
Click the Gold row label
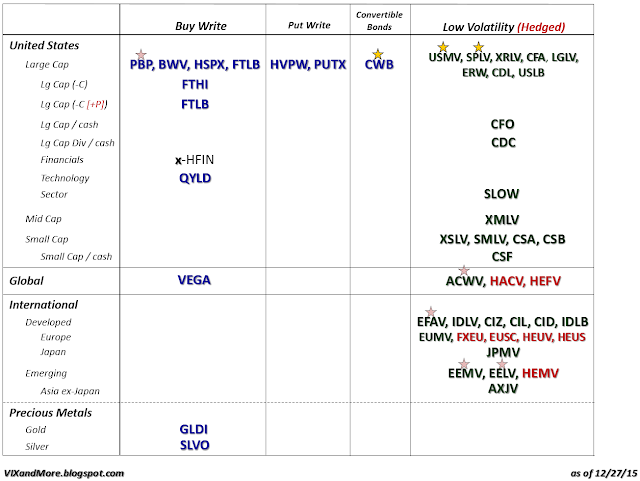36,430
